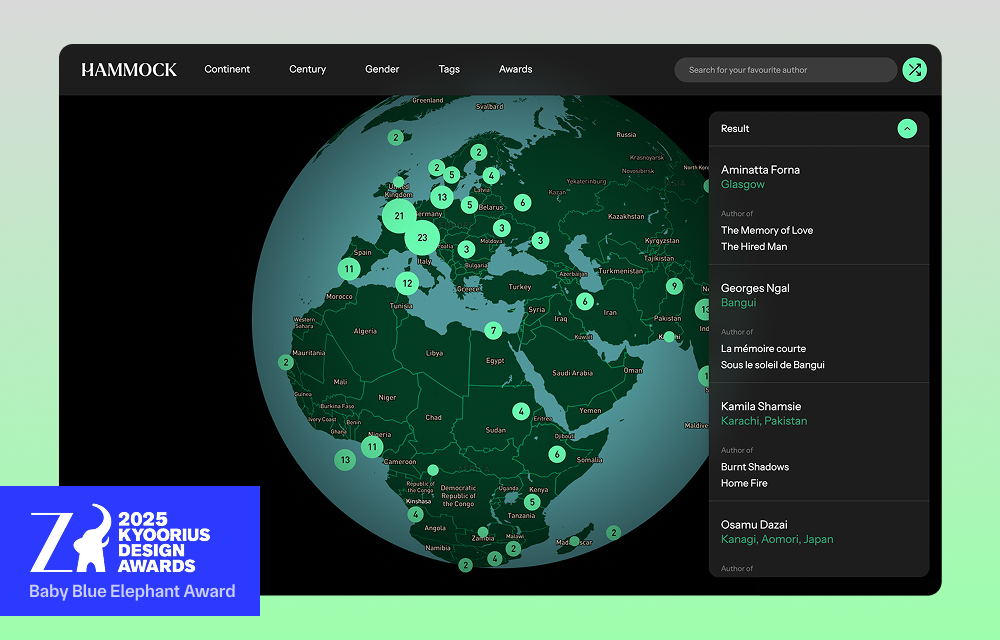
Task: Open the Gender filter menu
Action: tap(382, 70)
